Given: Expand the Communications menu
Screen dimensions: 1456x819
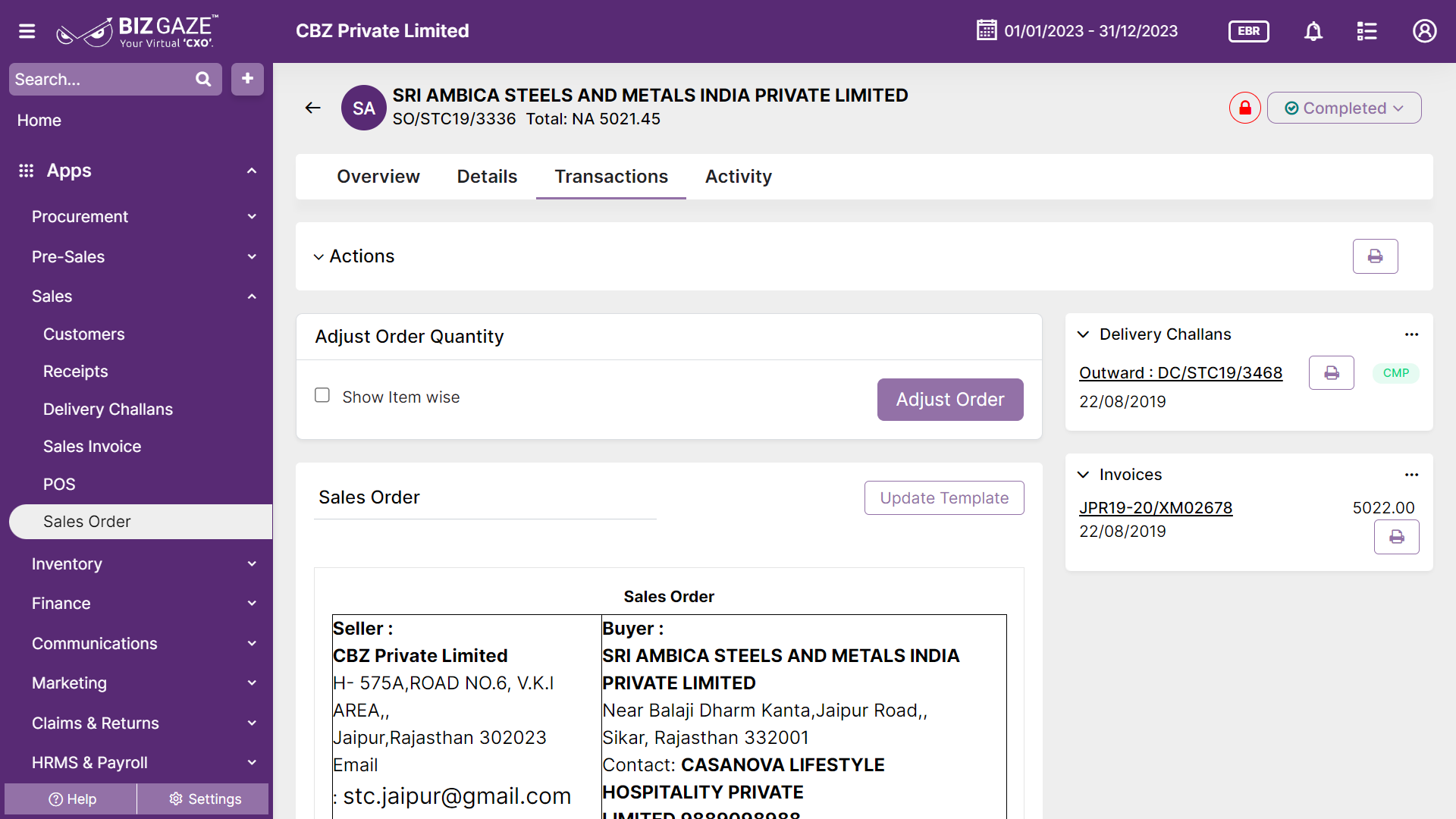Looking at the screenshot, I should (252, 644).
